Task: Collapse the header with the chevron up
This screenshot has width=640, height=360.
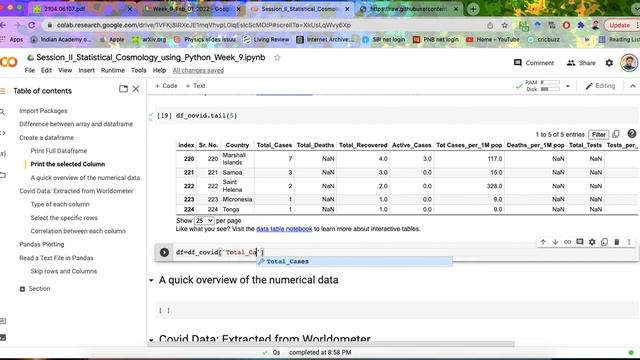Action: tap(633, 86)
